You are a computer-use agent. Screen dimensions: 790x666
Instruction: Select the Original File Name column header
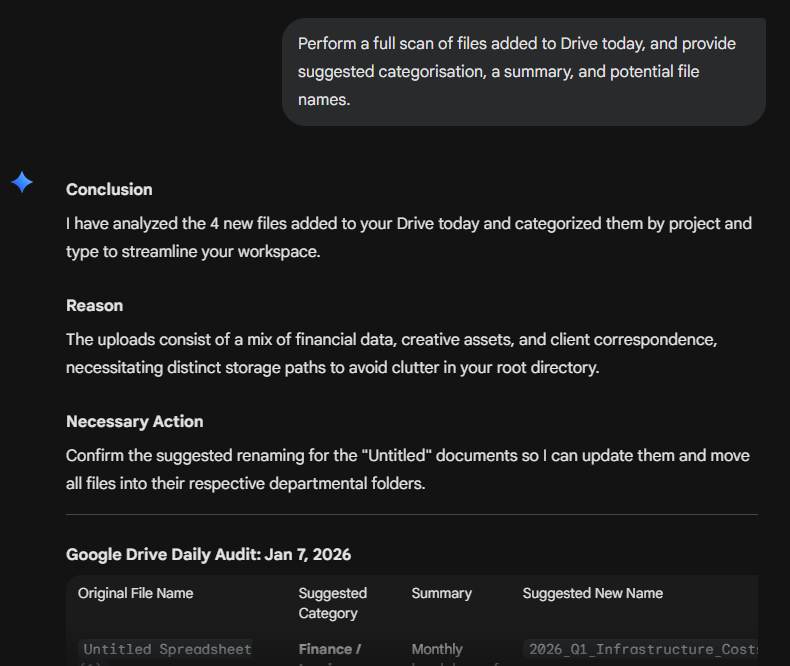click(x=135, y=593)
